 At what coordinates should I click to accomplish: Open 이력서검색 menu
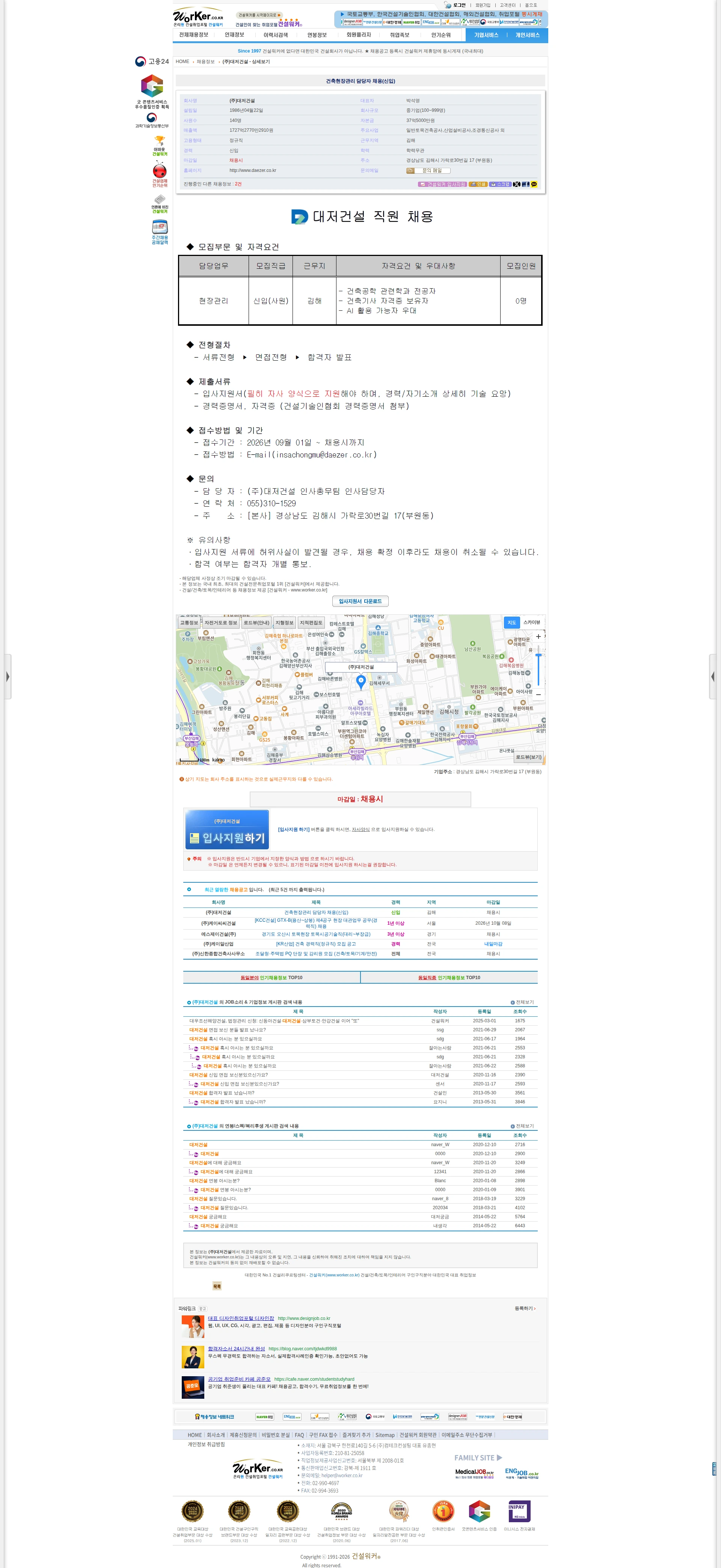(x=276, y=35)
